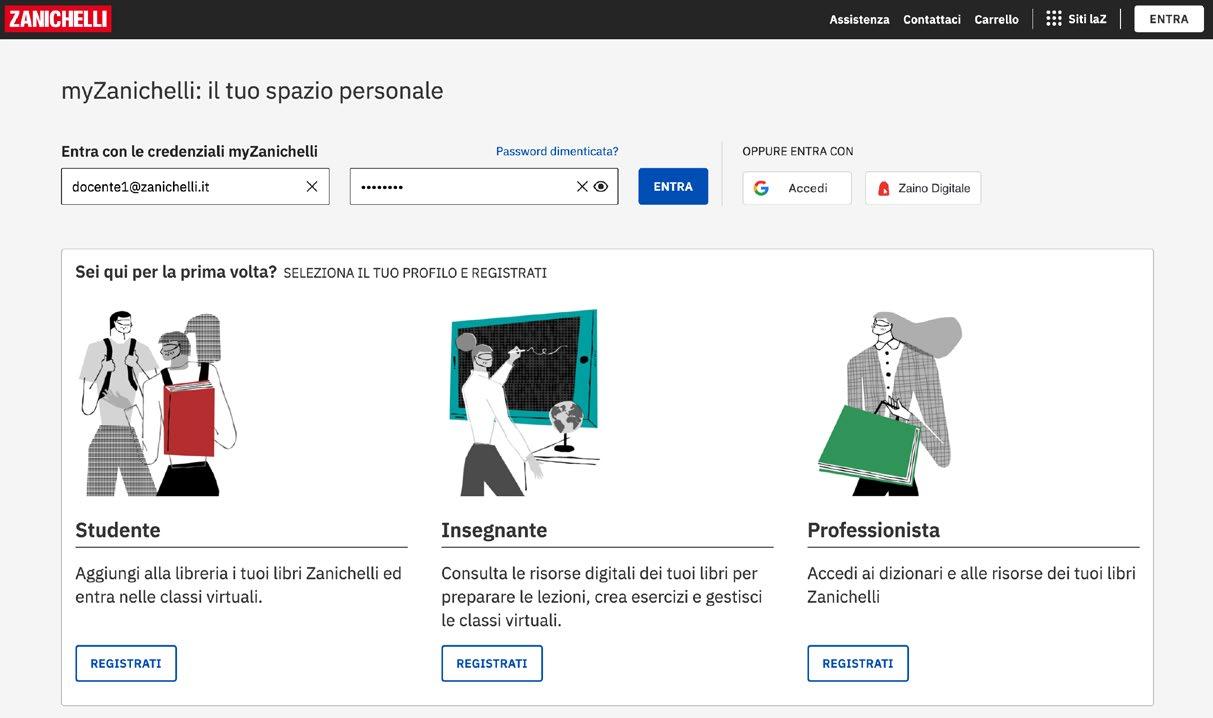Click the top-right white ENTRA button

[x=1169, y=19]
